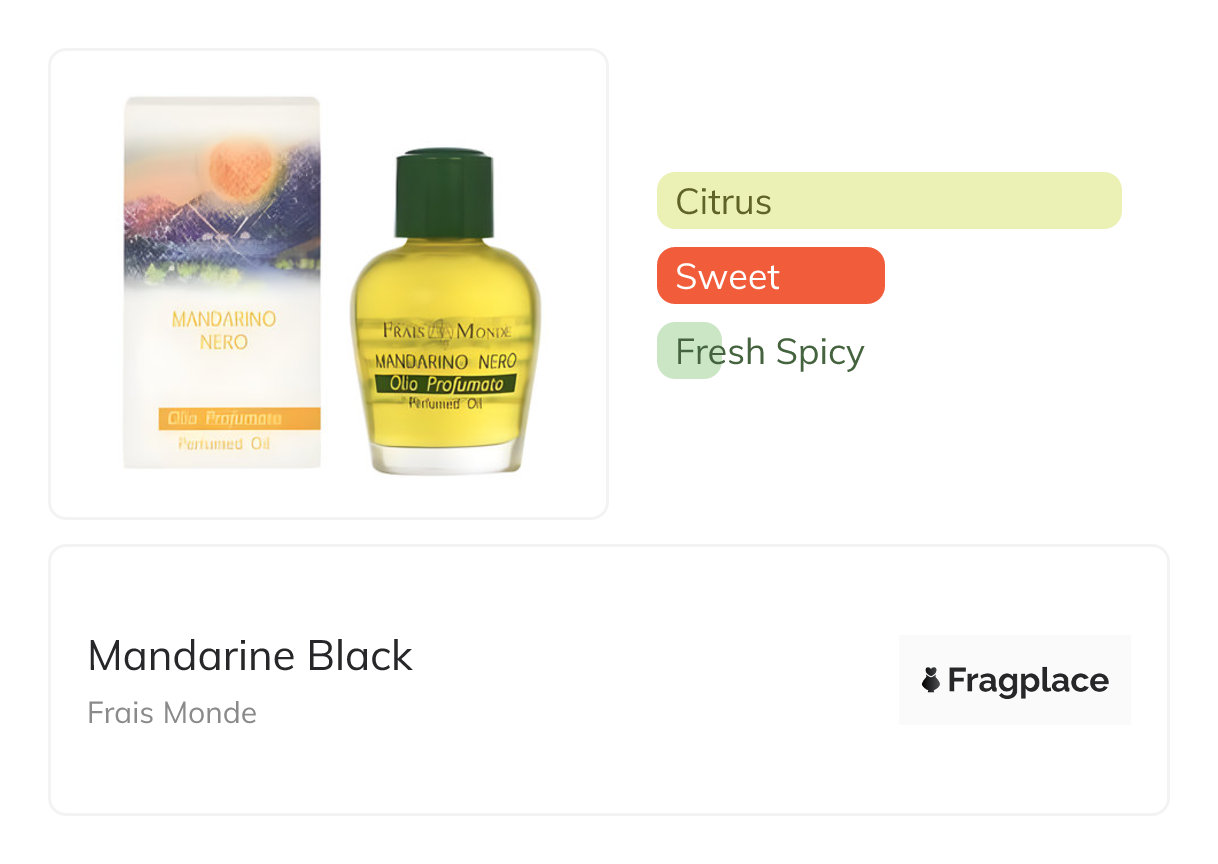Click the Frais Monde label on bottle
This screenshot has width=1218, height=864.
coord(447,331)
